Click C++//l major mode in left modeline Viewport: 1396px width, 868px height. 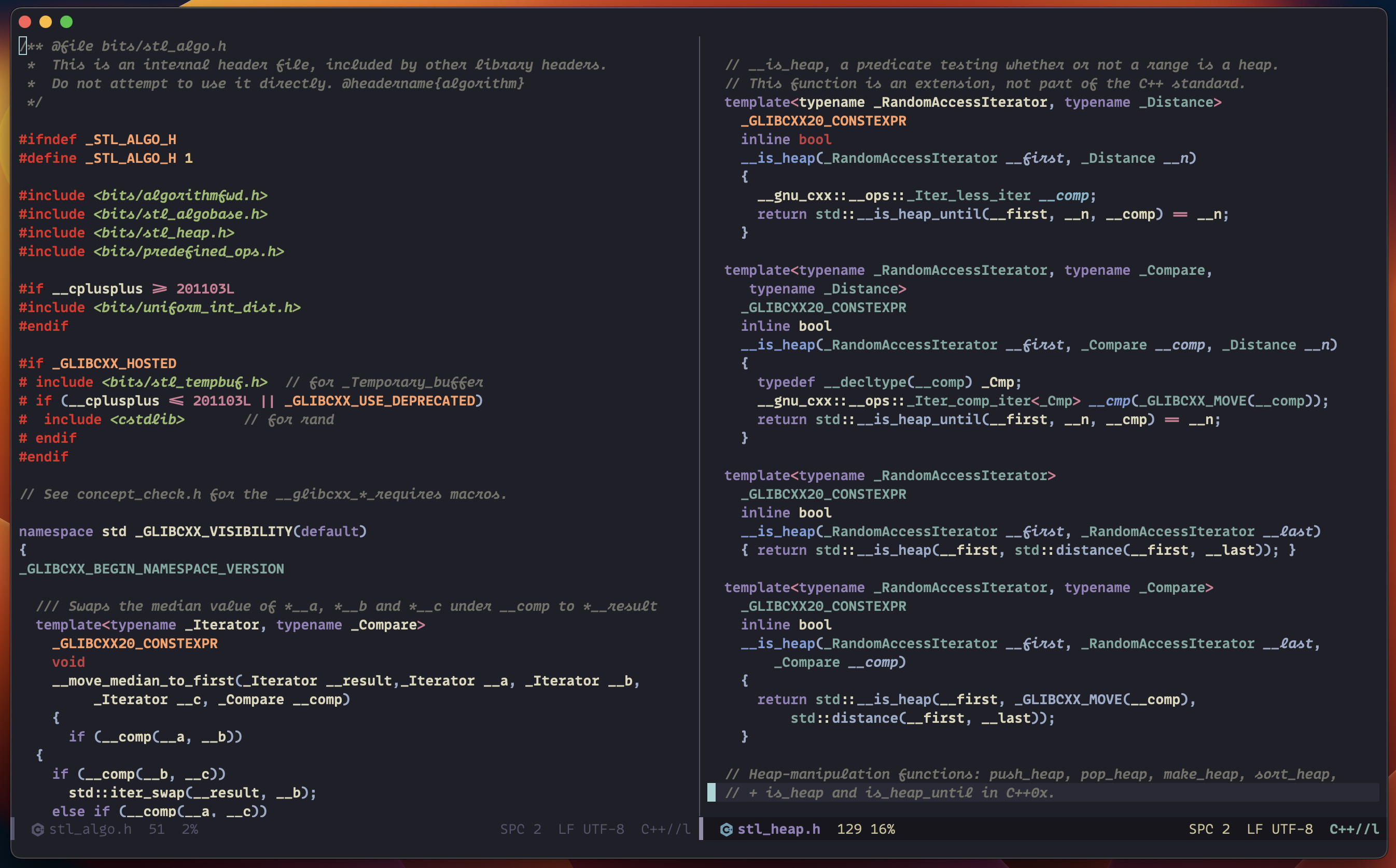click(665, 829)
